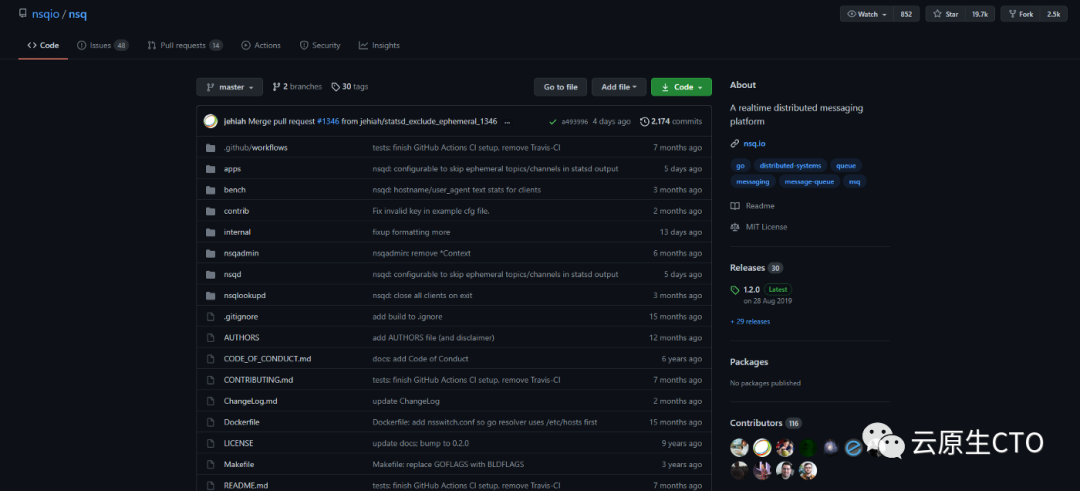Click the 'distributed-systems' topic tag
This screenshot has width=1080, height=491.
click(790, 166)
